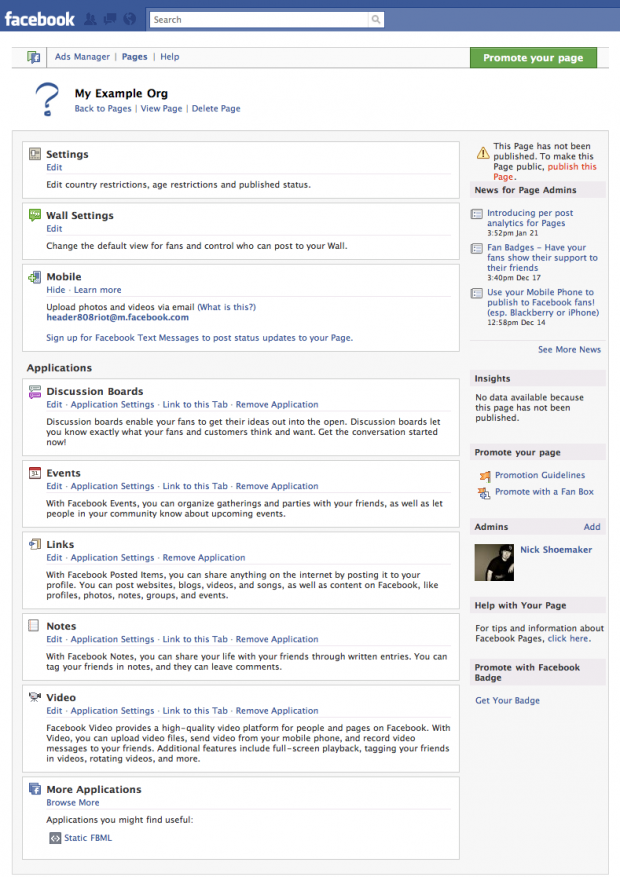Open Application Settings for Video

112,711
